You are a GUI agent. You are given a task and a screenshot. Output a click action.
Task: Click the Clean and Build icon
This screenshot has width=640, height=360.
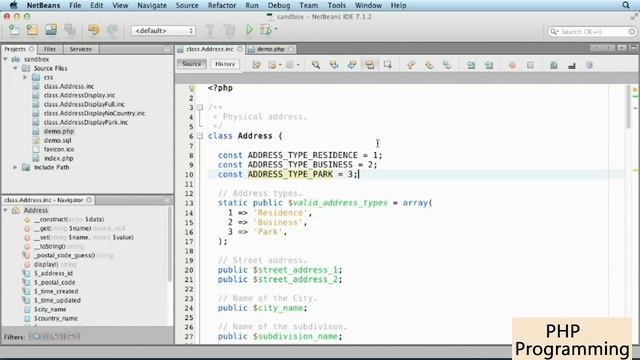pos(229,30)
